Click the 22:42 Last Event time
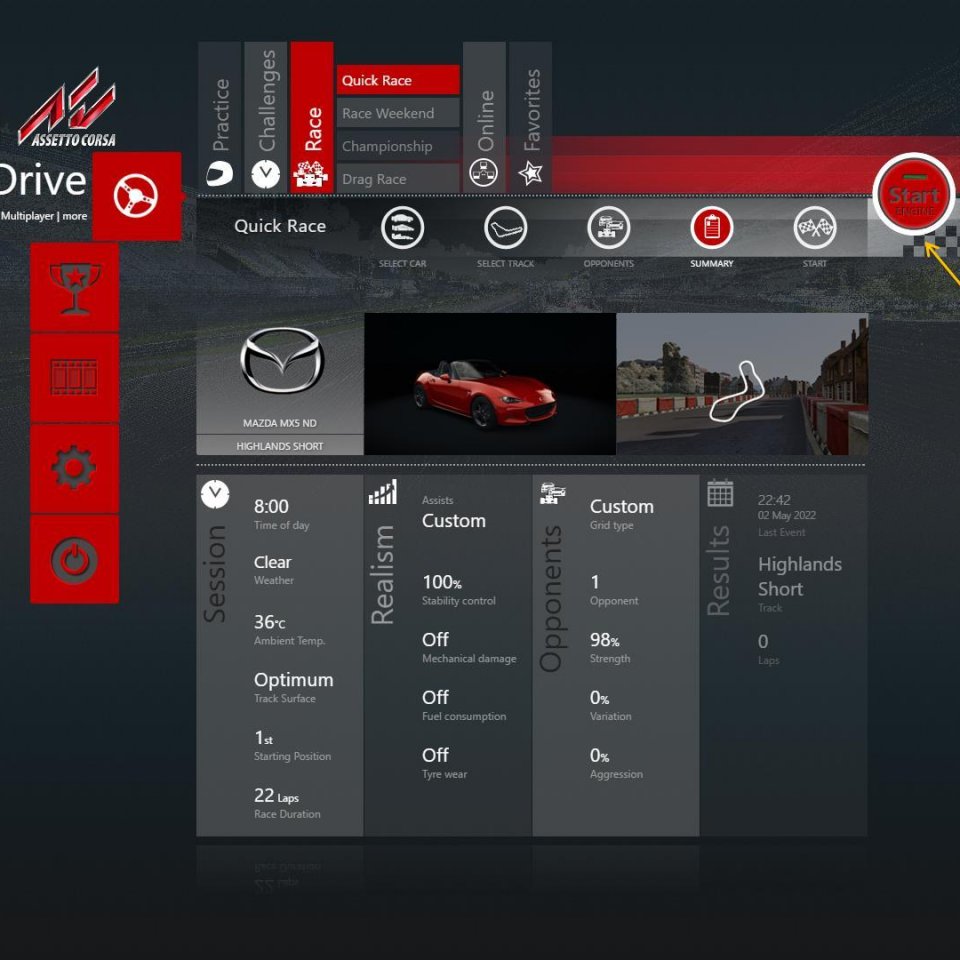The height and width of the screenshot is (960, 960). pos(774,500)
